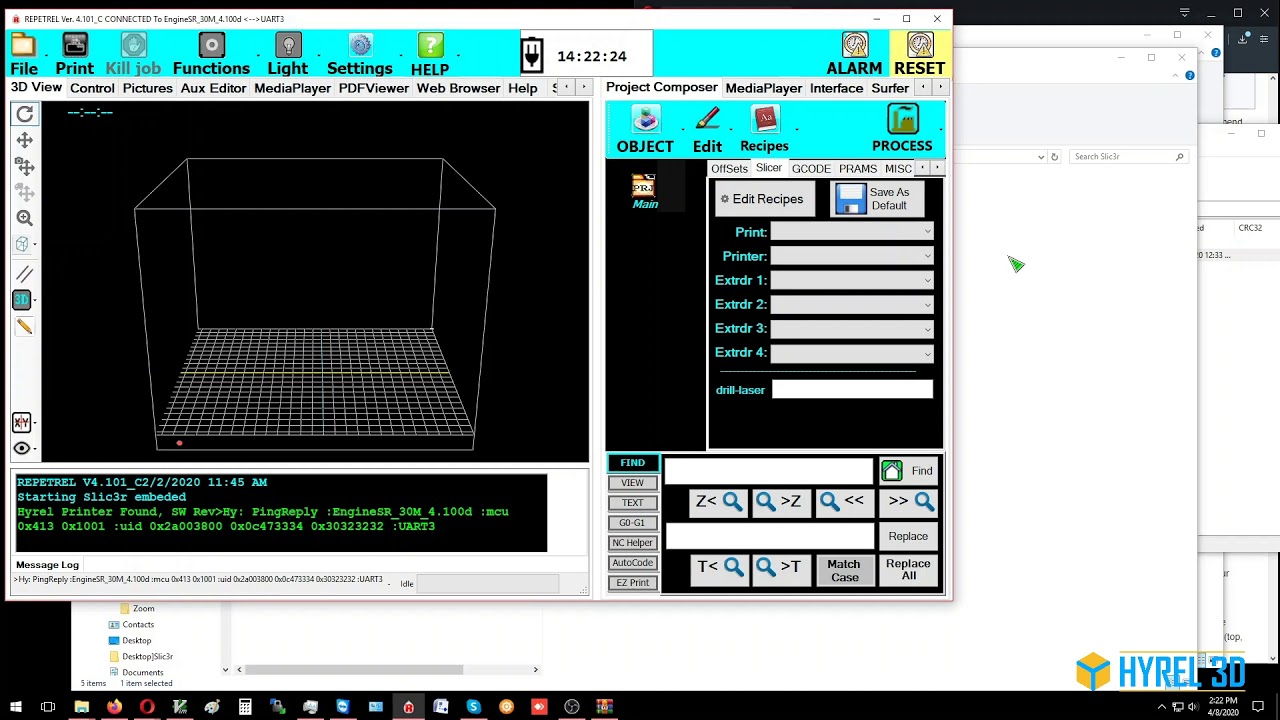Switch to the Interface tab
Image resolution: width=1280 pixels, height=720 pixels.
tap(836, 88)
